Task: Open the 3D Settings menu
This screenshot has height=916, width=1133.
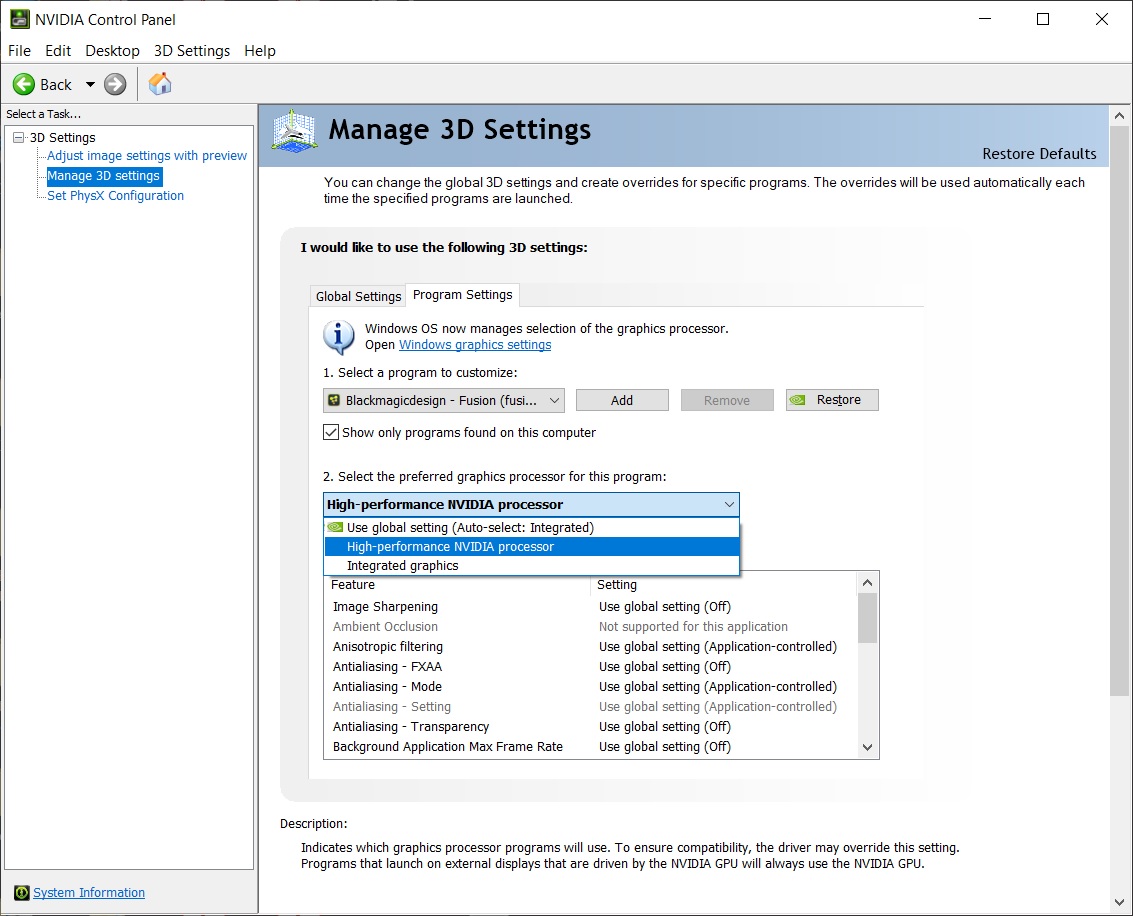Action: [x=191, y=51]
